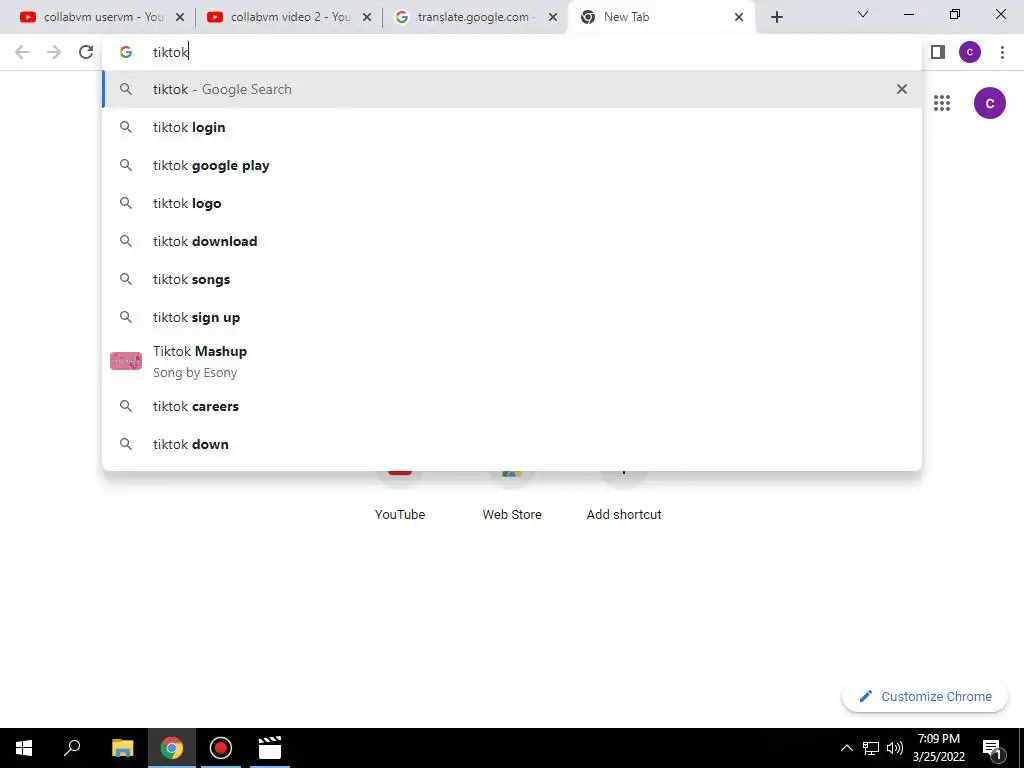Viewport: 1024px width, 768px height.
Task: Choose the 'tiktok google play' suggestion
Action: 512,165
